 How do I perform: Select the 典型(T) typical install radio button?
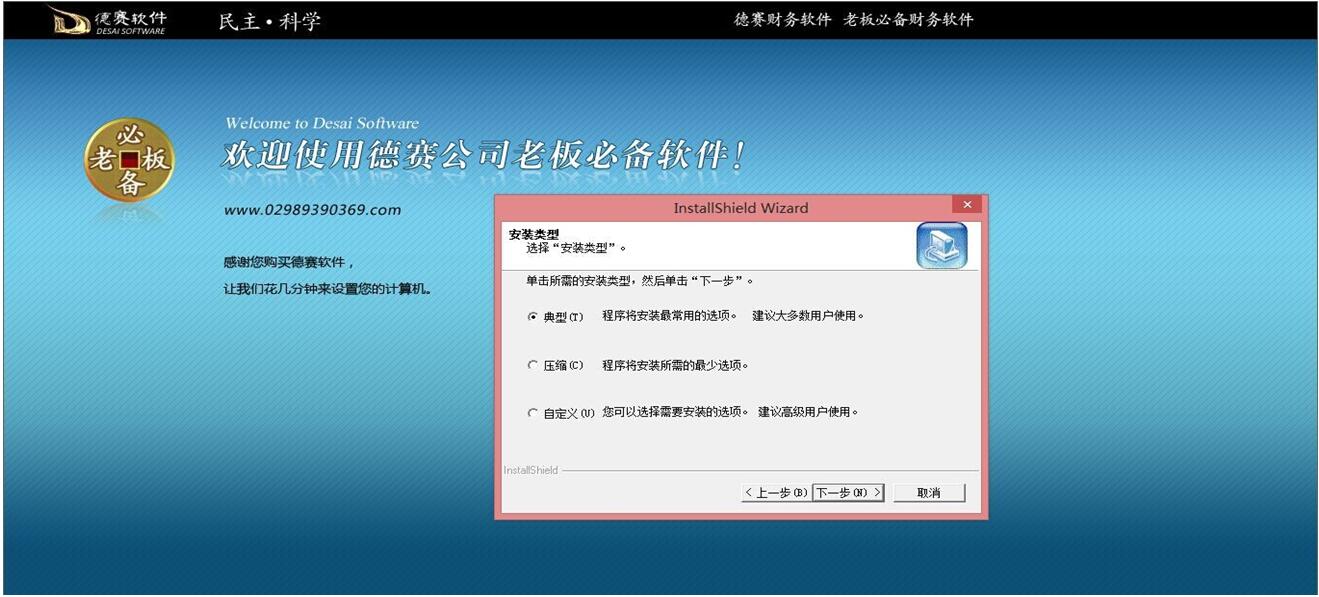532,317
